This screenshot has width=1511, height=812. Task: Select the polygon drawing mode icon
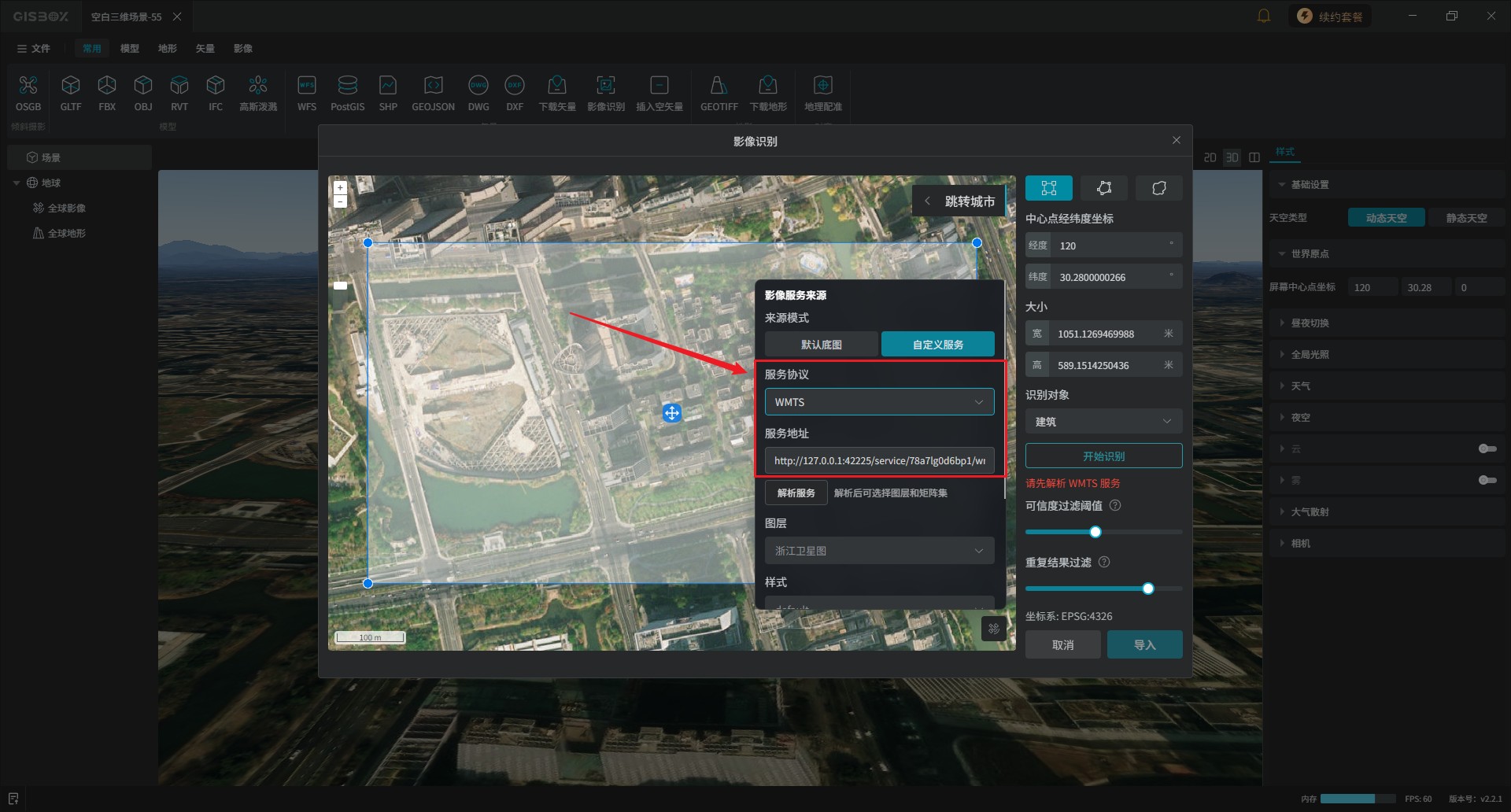1104,188
